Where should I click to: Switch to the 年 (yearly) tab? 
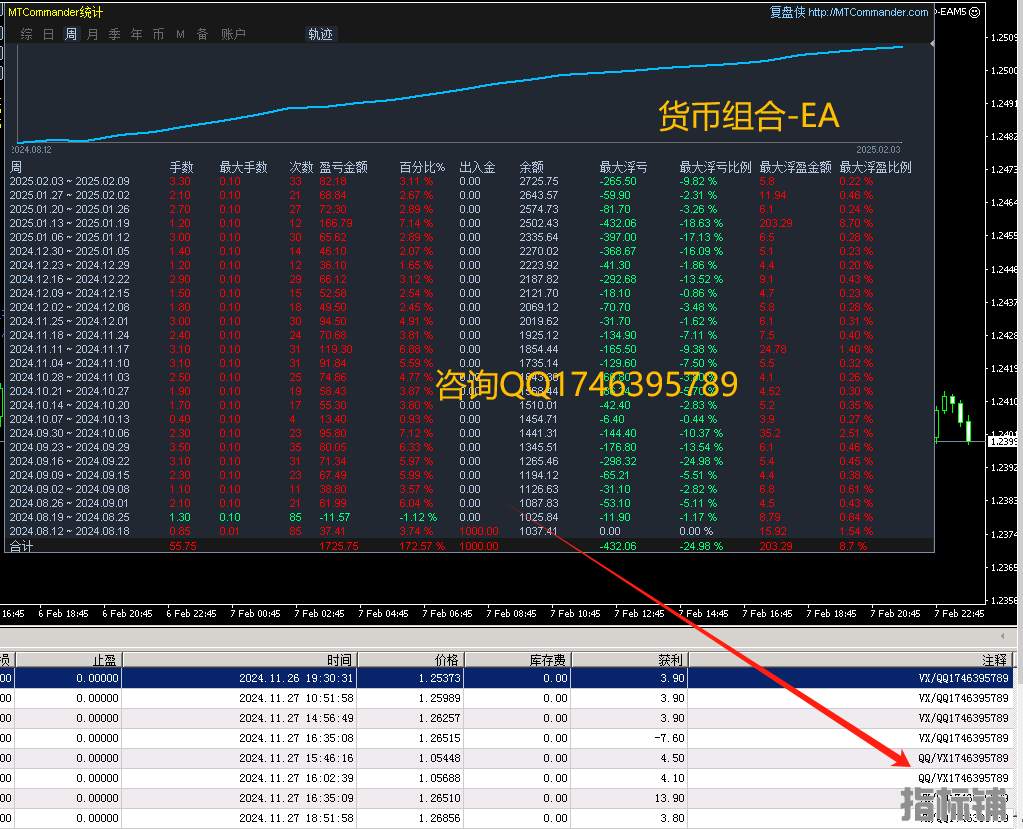[136, 34]
